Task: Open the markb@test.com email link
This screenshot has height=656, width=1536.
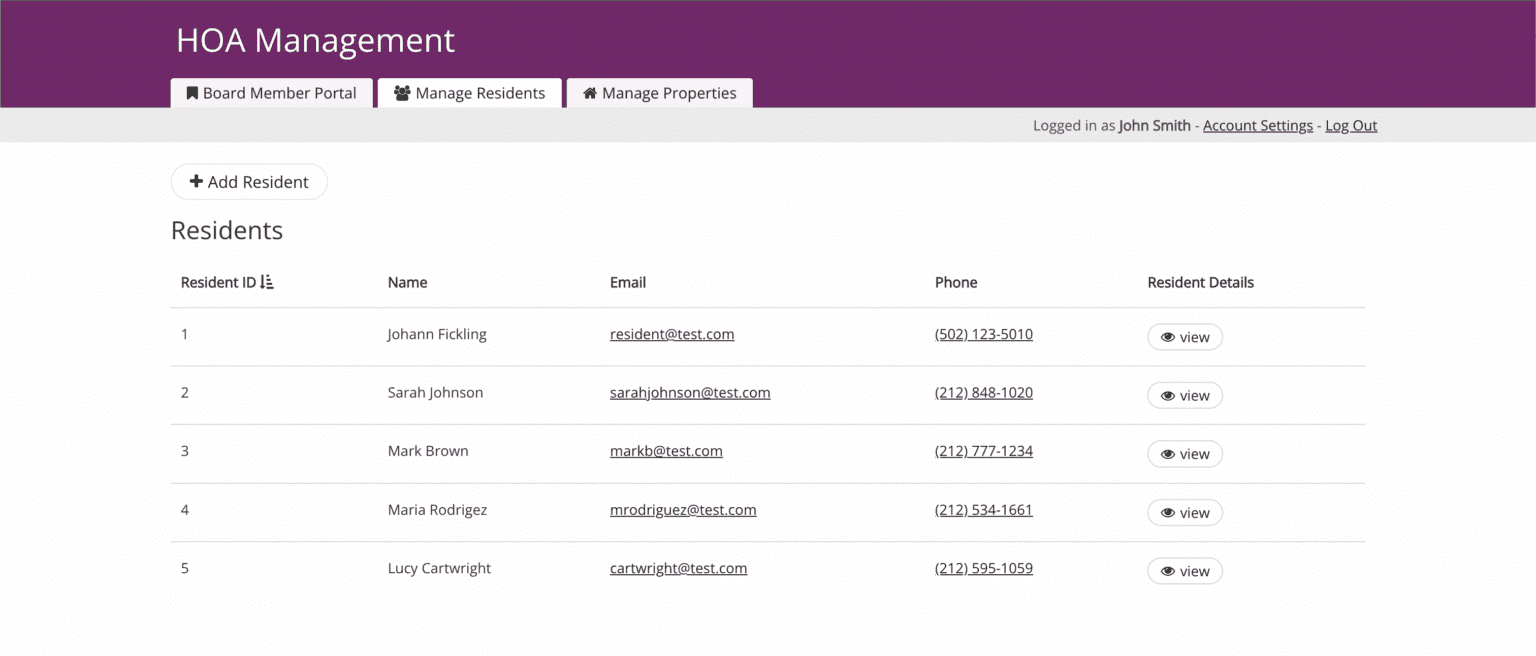Action: tap(666, 450)
